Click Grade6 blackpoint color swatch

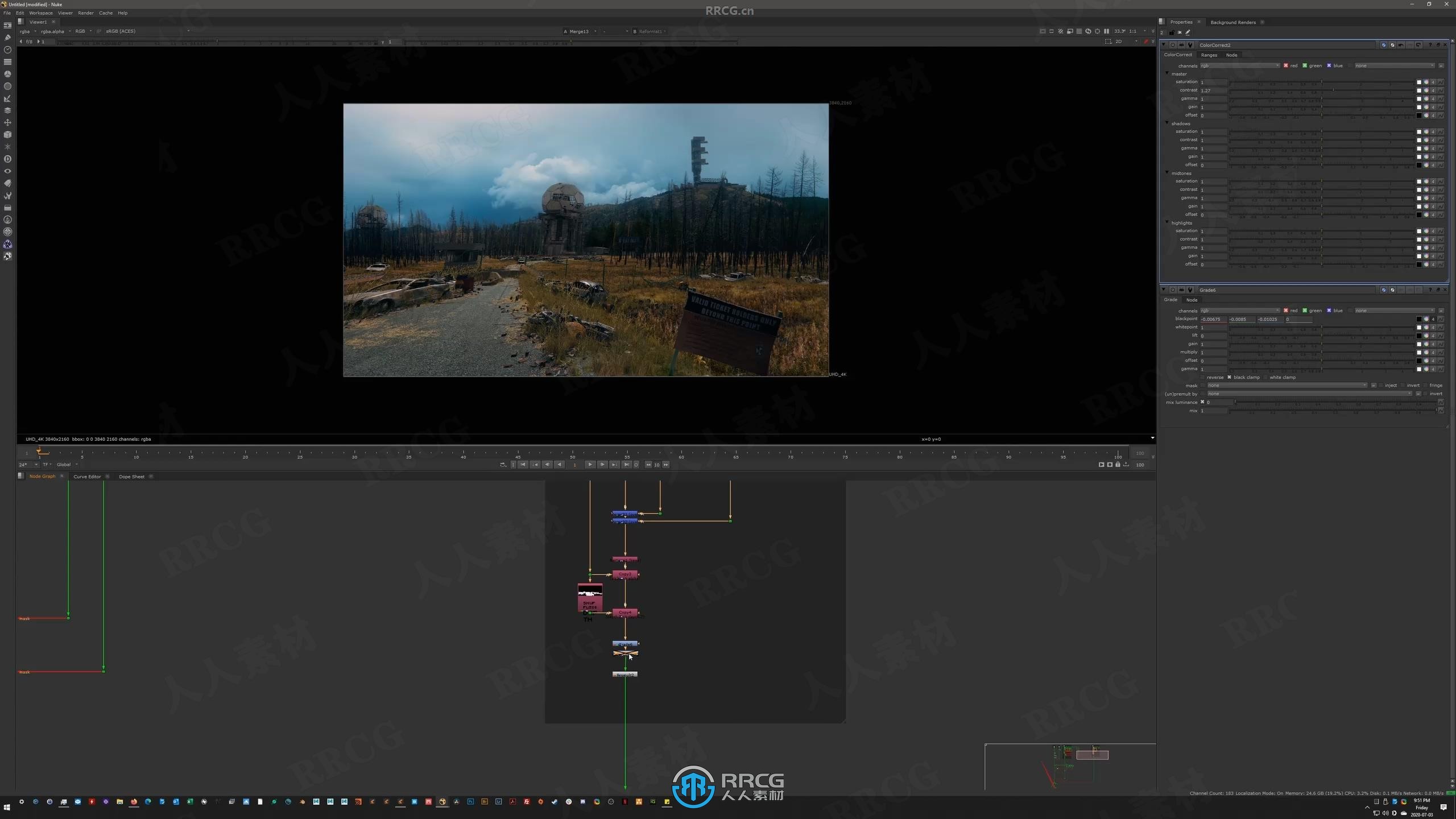1418,319
